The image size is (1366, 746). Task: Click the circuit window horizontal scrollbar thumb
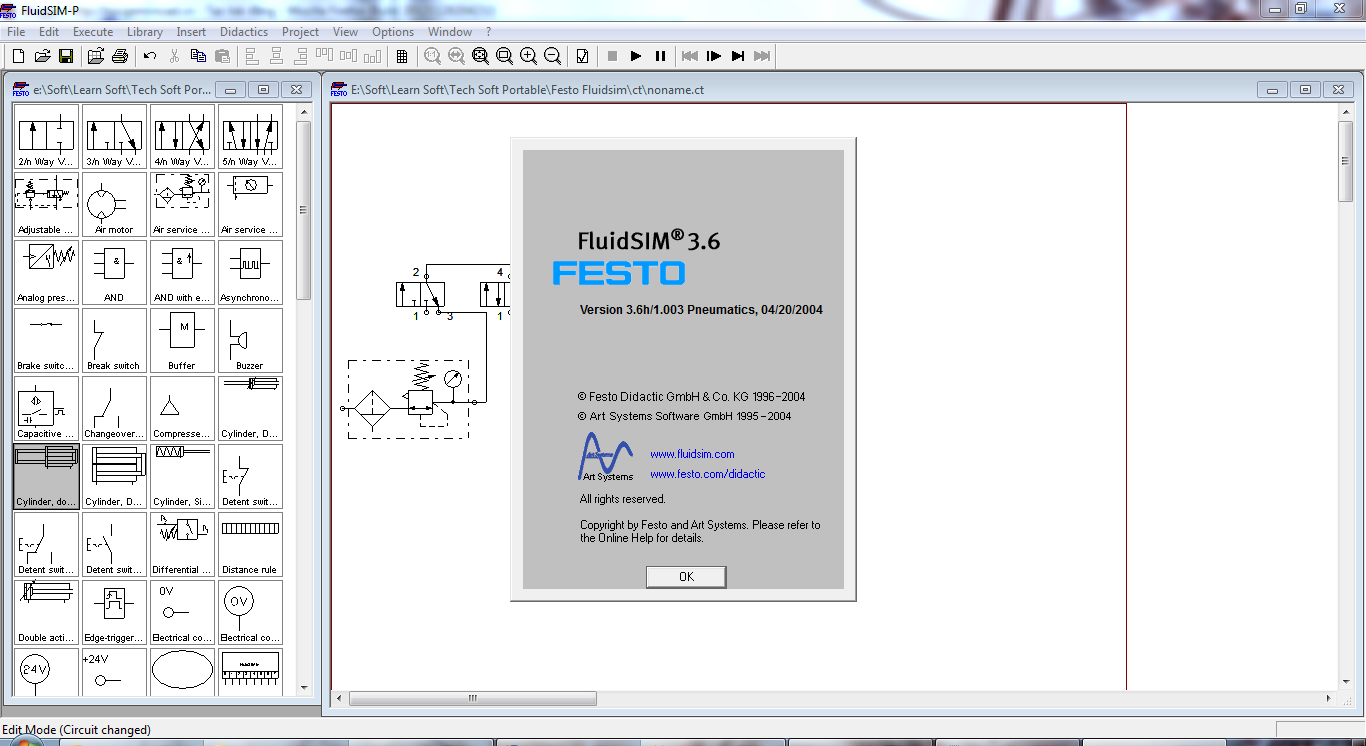(x=473, y=698)
